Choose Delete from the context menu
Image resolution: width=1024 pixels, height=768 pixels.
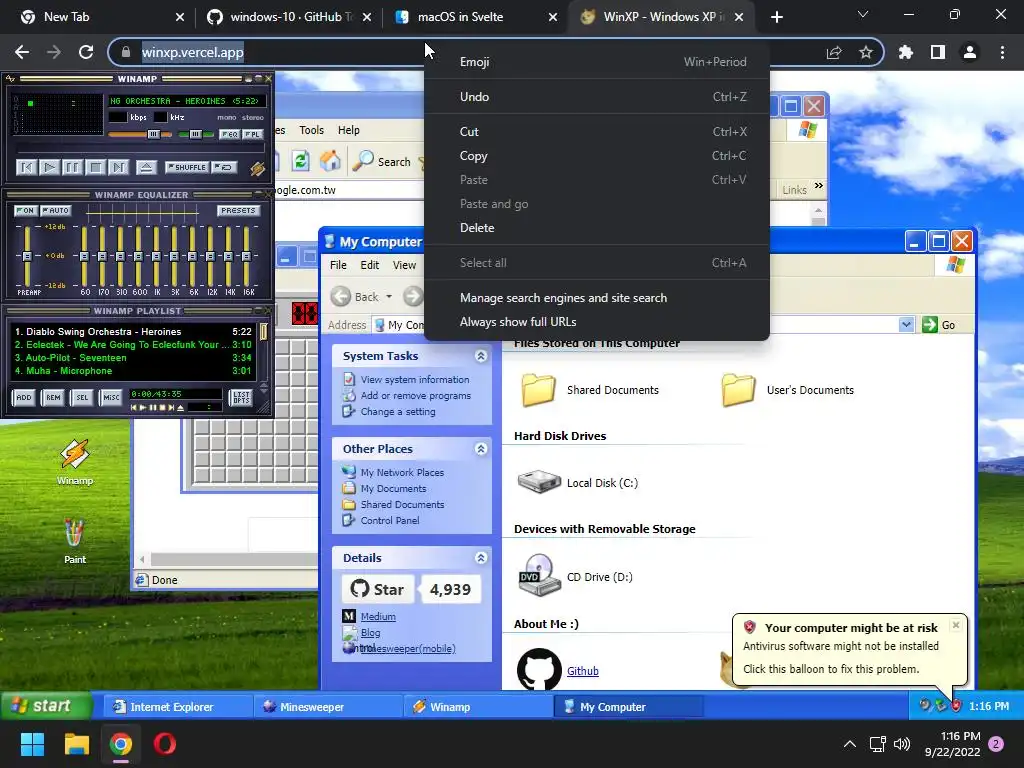[597, 228]
